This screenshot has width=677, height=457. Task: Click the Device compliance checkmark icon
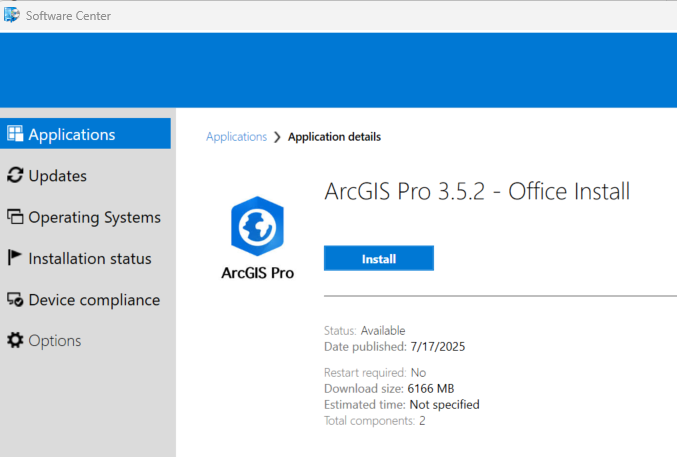click(15, 299)
